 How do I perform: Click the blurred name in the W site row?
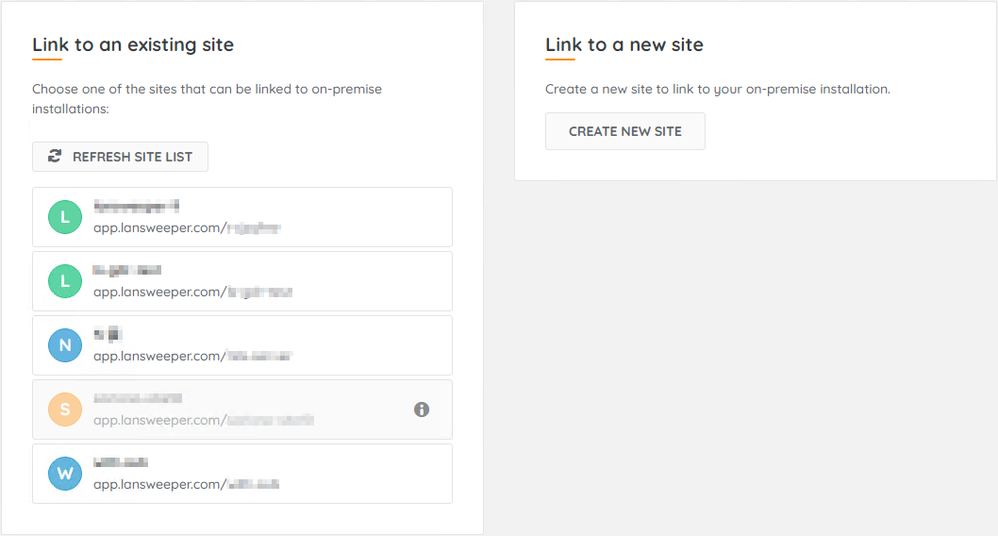coord(120,462)
